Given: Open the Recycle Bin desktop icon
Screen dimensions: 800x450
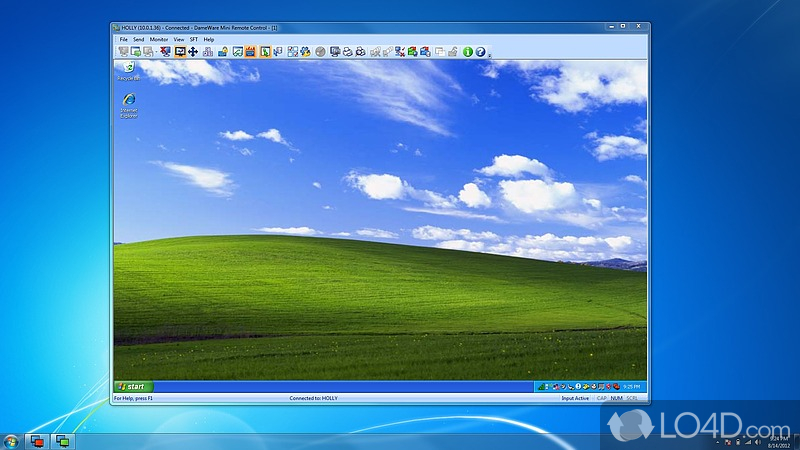Looking at the screenshot, I should point(128,69).
